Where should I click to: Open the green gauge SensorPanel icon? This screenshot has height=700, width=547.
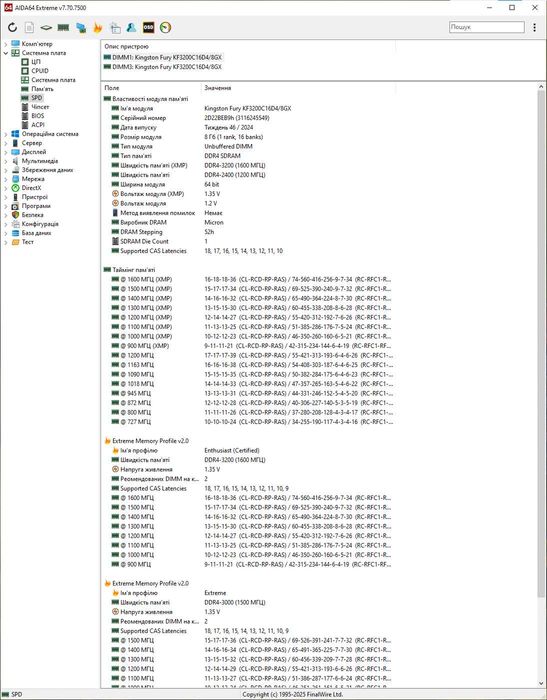pos(165,28)
